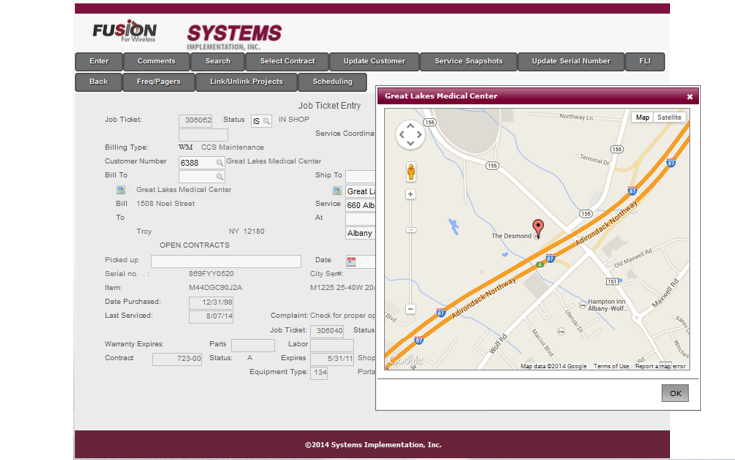
Task: Switch the map to Map view
Action: tap(642, 117)
